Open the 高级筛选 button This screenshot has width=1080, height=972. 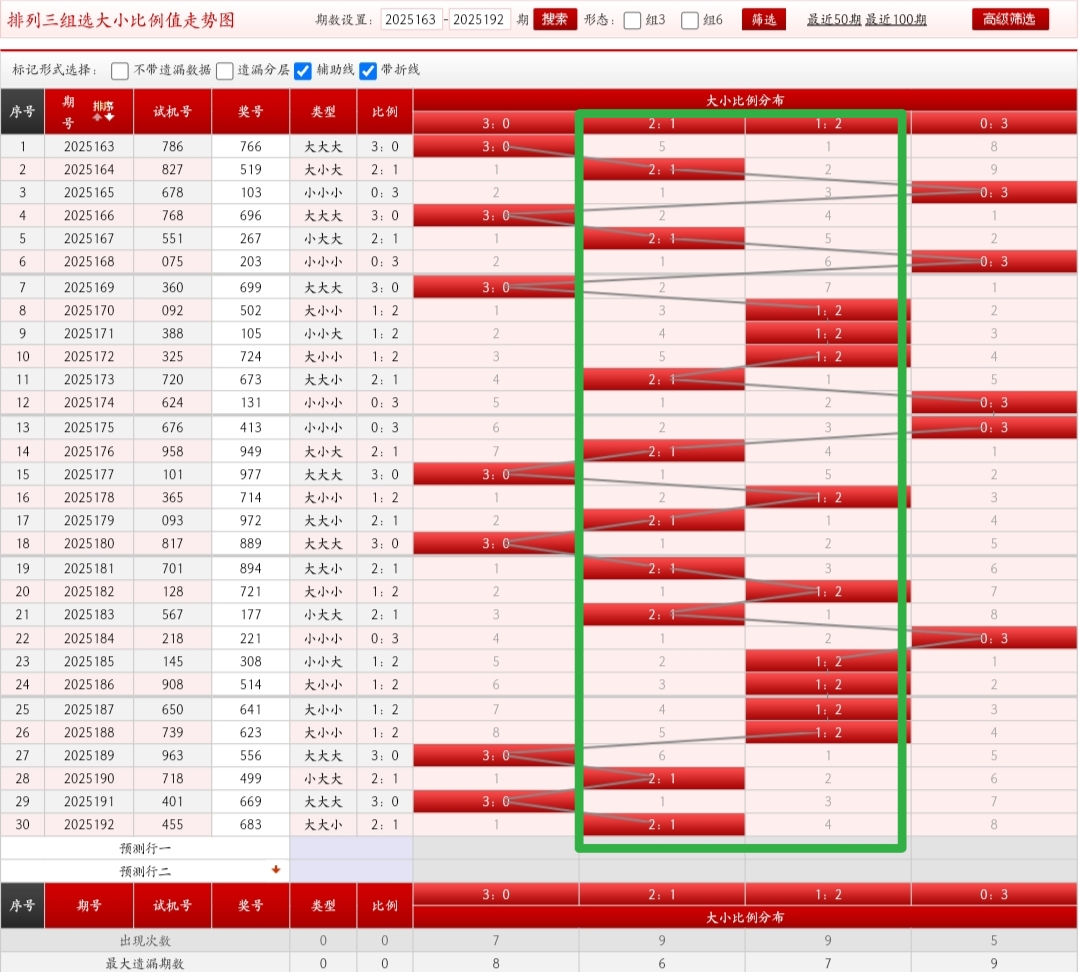[x=1010, y=19]
